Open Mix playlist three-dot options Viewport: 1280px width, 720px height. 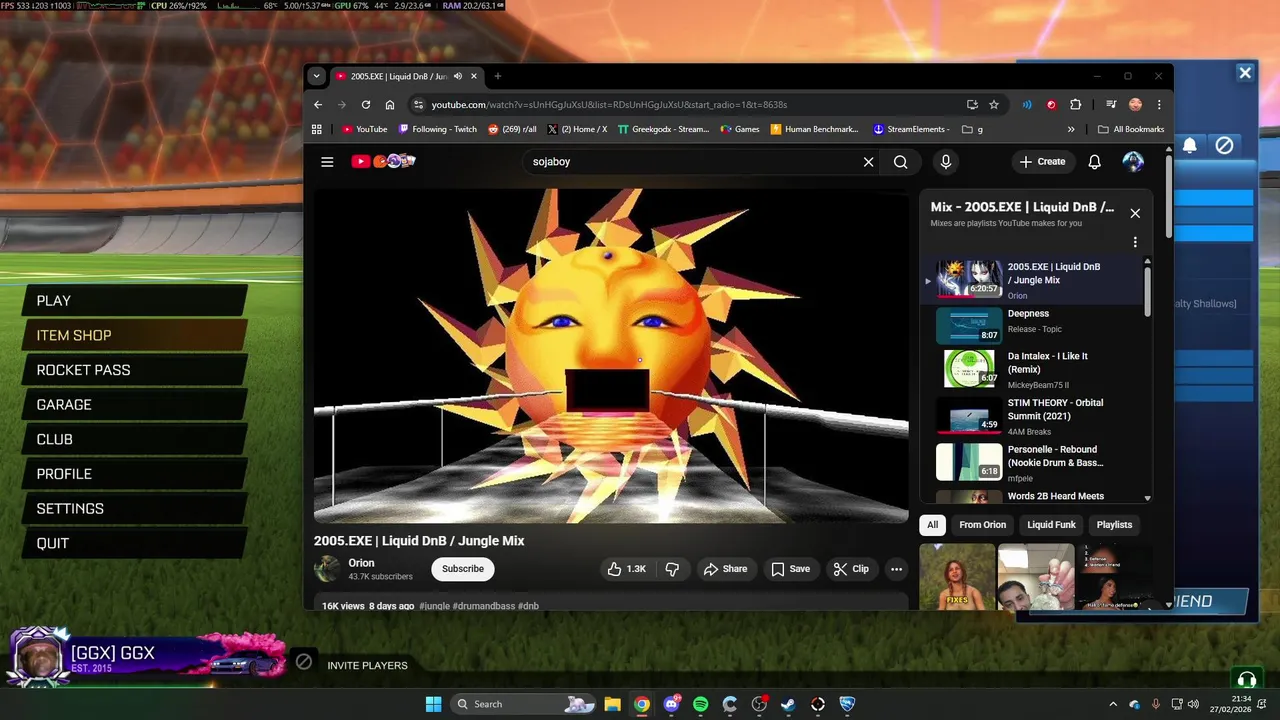point(1135,242)
